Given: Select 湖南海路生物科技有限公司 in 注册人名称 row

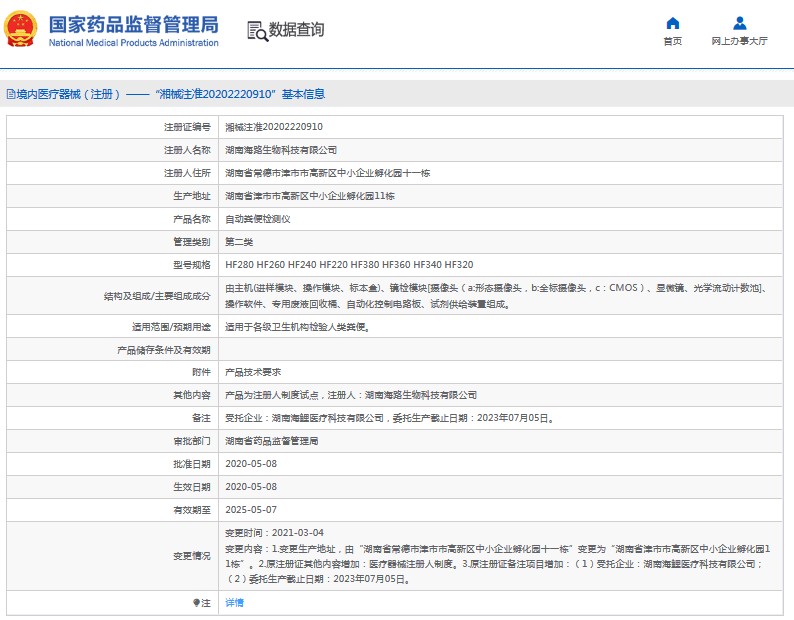Looking at the screenshot, I should [281, 150].
